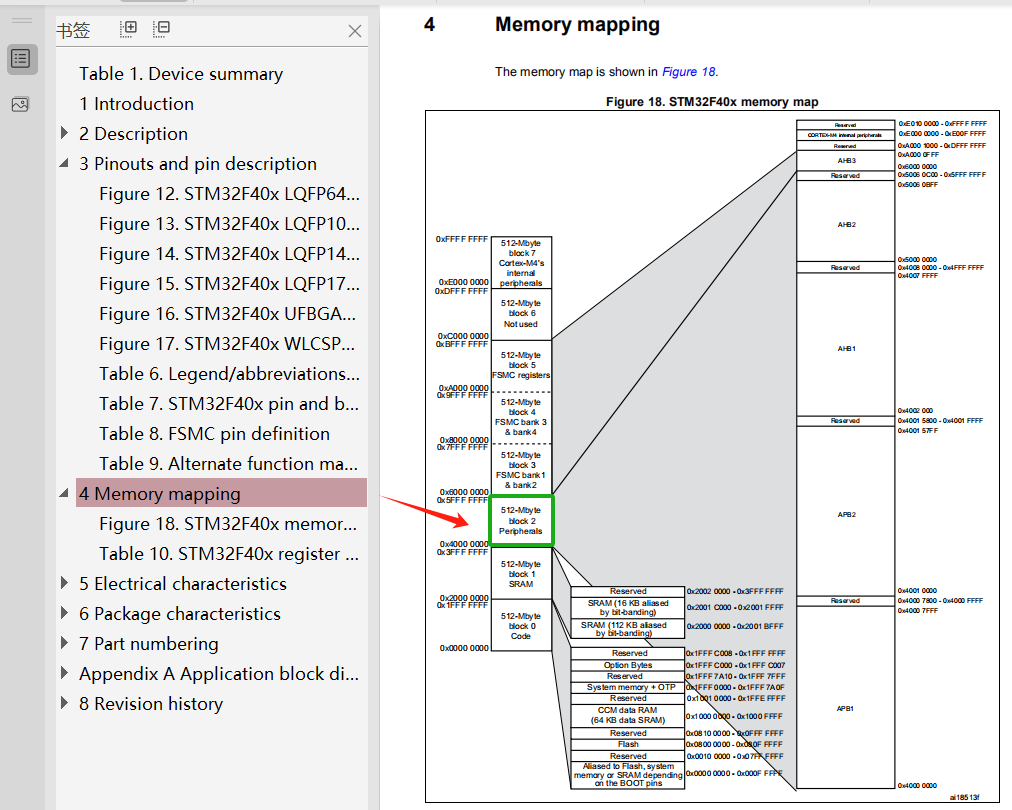Expand the 5 Electrical characteristics bookmark
Screen dimensions: 1012x810
tap(65, 583)
